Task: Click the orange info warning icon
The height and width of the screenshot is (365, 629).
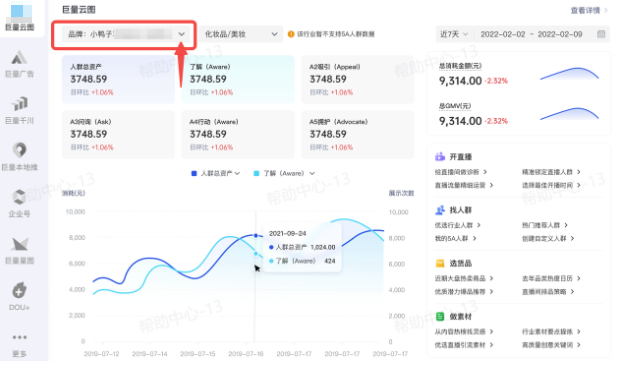Action: coord(291,34)
